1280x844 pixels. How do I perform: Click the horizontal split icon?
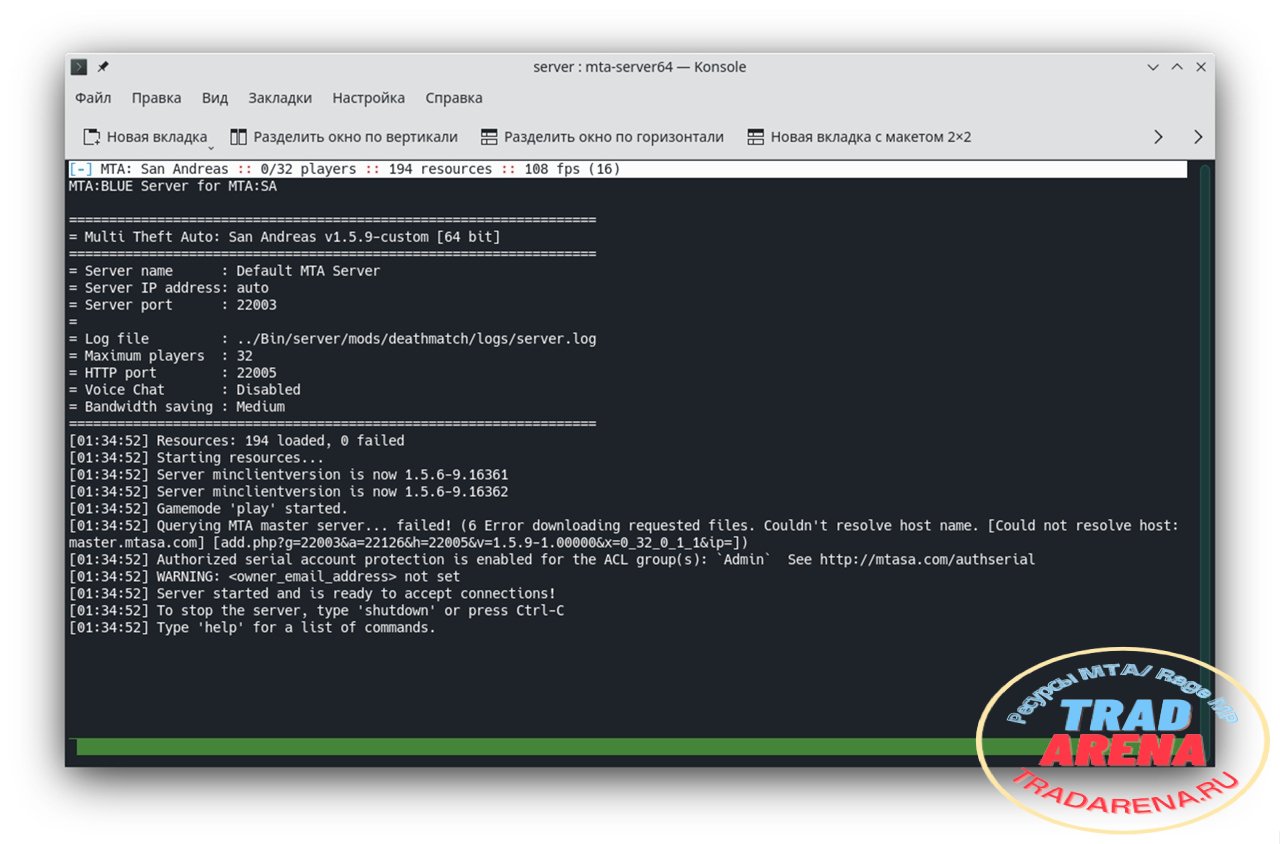(x=489, y=137)
